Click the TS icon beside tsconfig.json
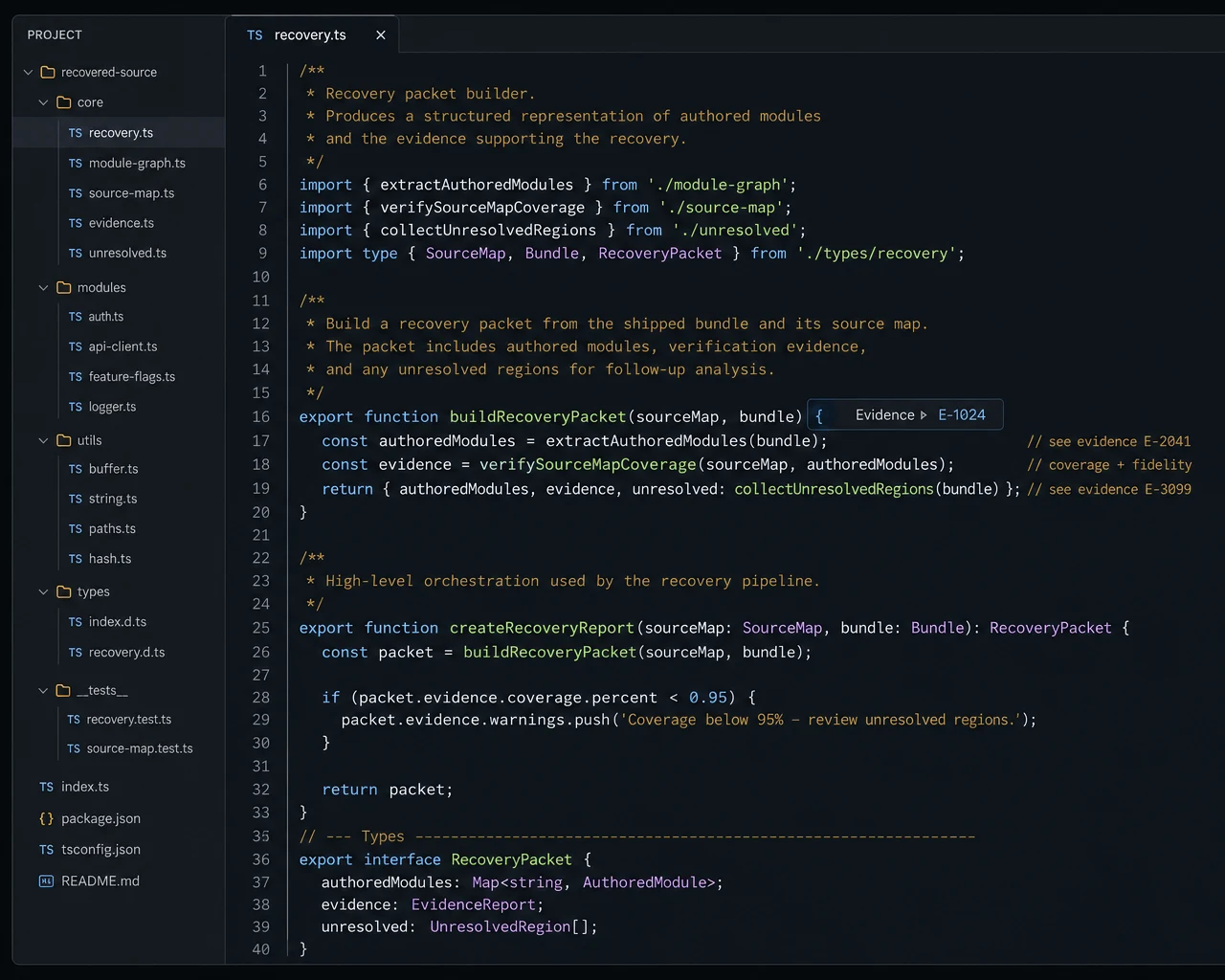 pos(46,850)
